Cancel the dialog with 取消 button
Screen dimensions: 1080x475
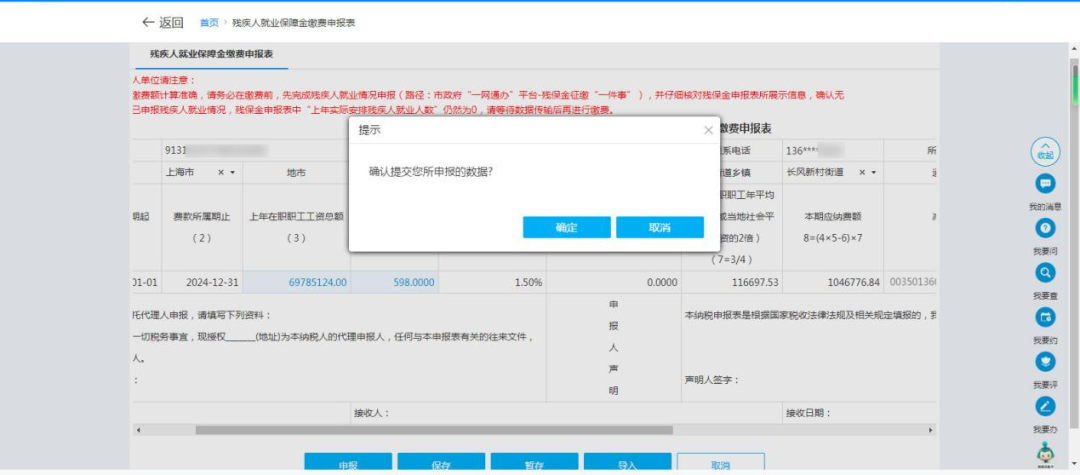coord(660,228)
